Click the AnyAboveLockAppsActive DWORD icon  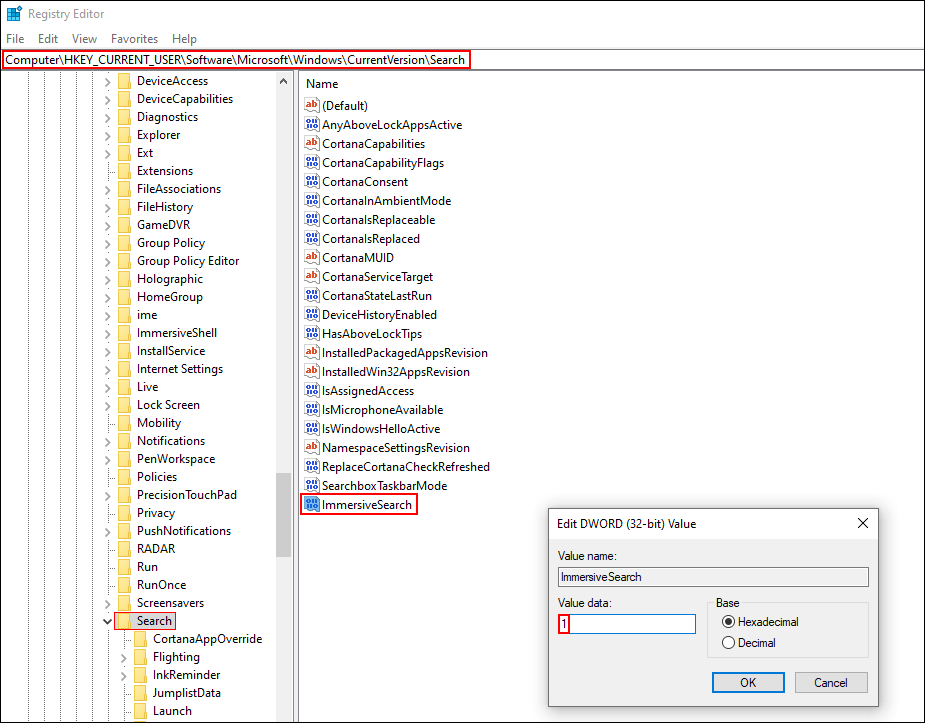click(311, 124)
